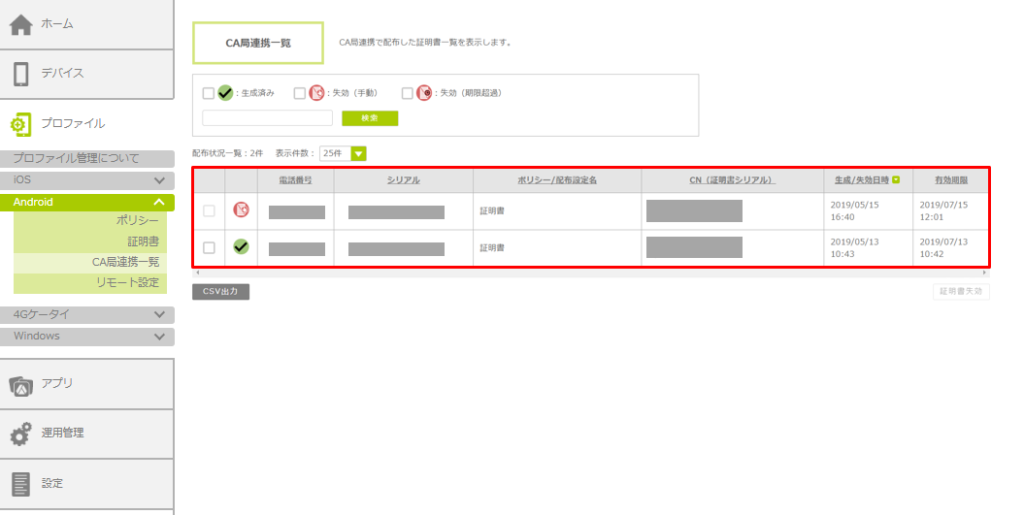Expand the iOS section in sidebar
Screen dimensions: 1024x515
point(158,181)
